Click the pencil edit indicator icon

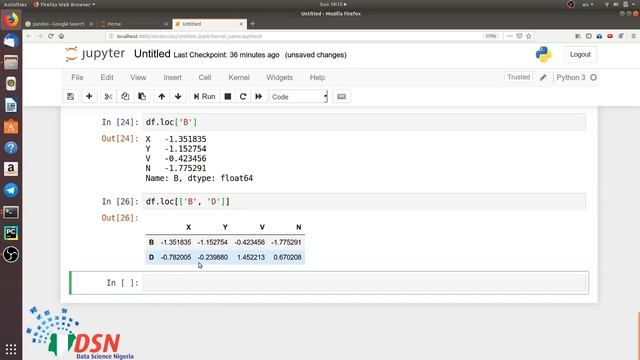coord(543,78)
